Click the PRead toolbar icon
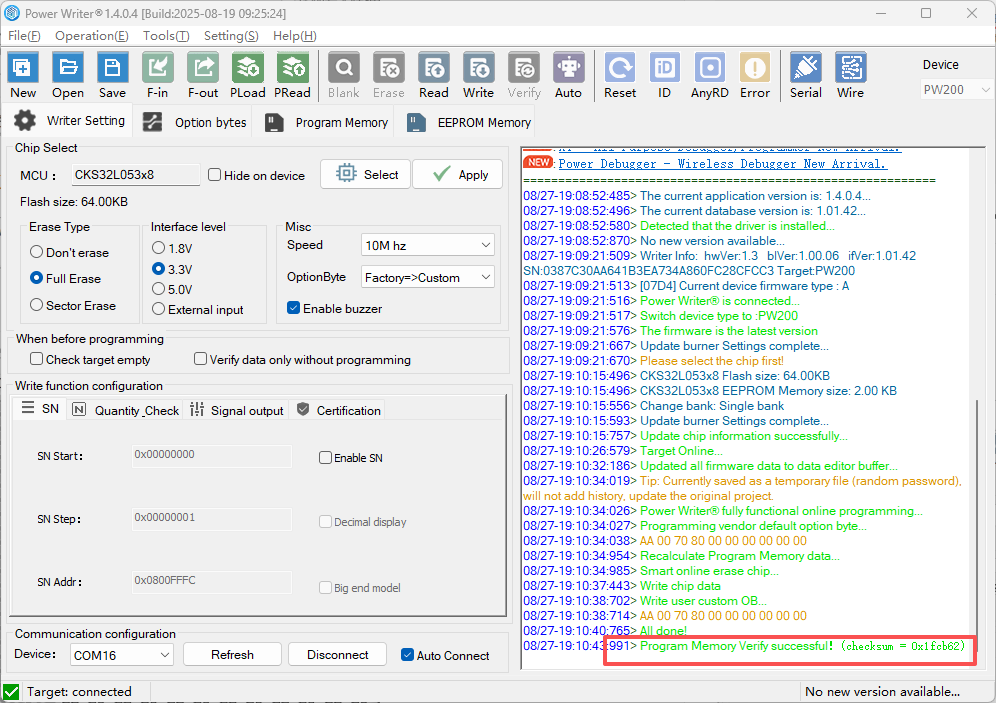996x703 pixels. click(292, 68)
